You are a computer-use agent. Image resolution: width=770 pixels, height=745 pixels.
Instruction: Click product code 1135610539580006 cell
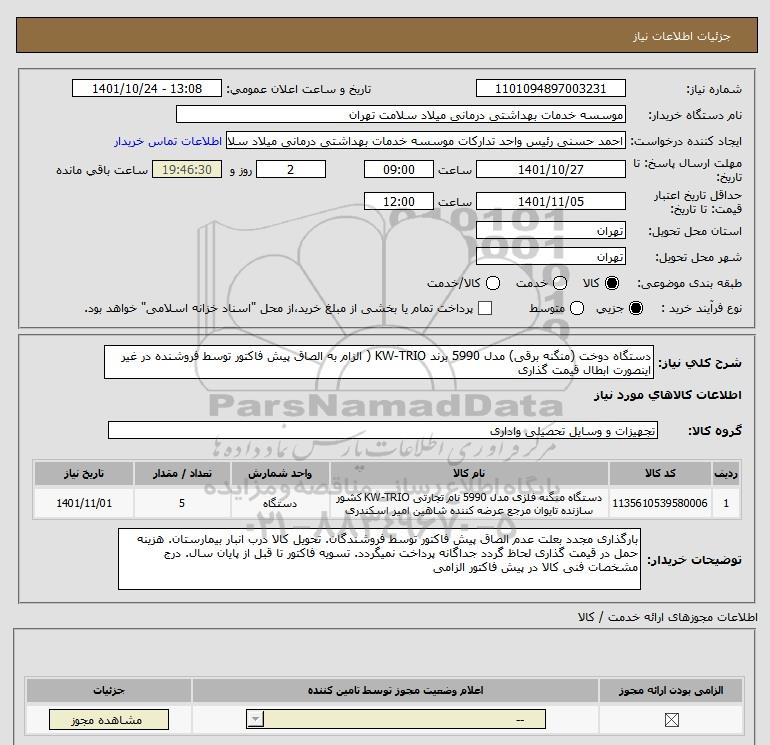[660, 503]
